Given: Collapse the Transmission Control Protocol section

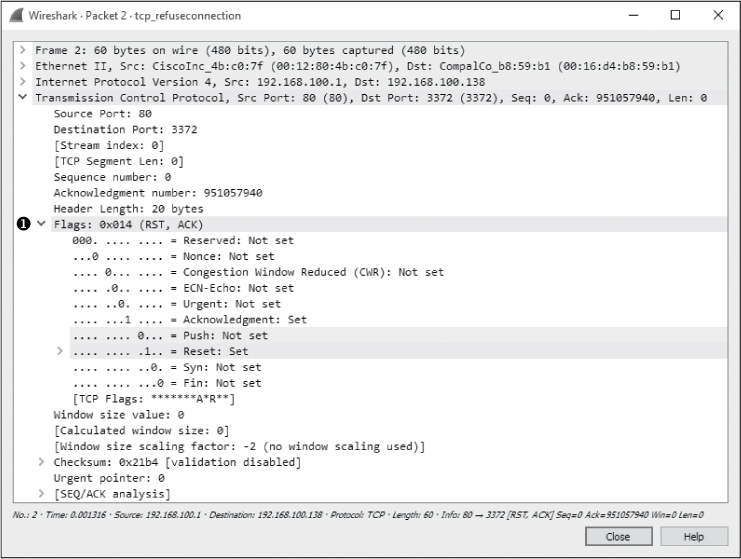Looking at the screenshot, I should click(x=22, y=97).
